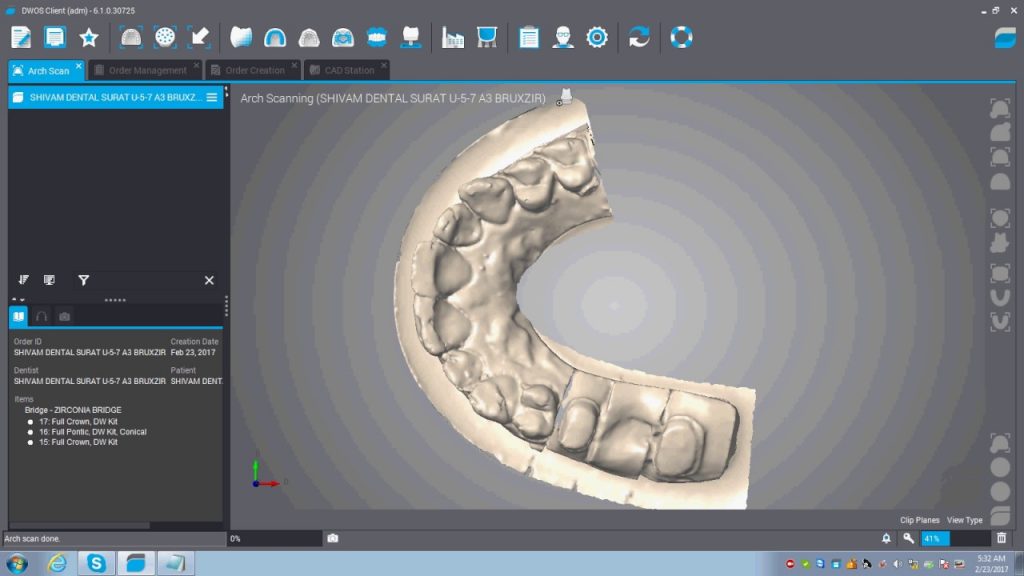The width and height of the screenshot is (1024, 576).
Task: Click the star favorites icon in toolbar
Action: (89, 38)
